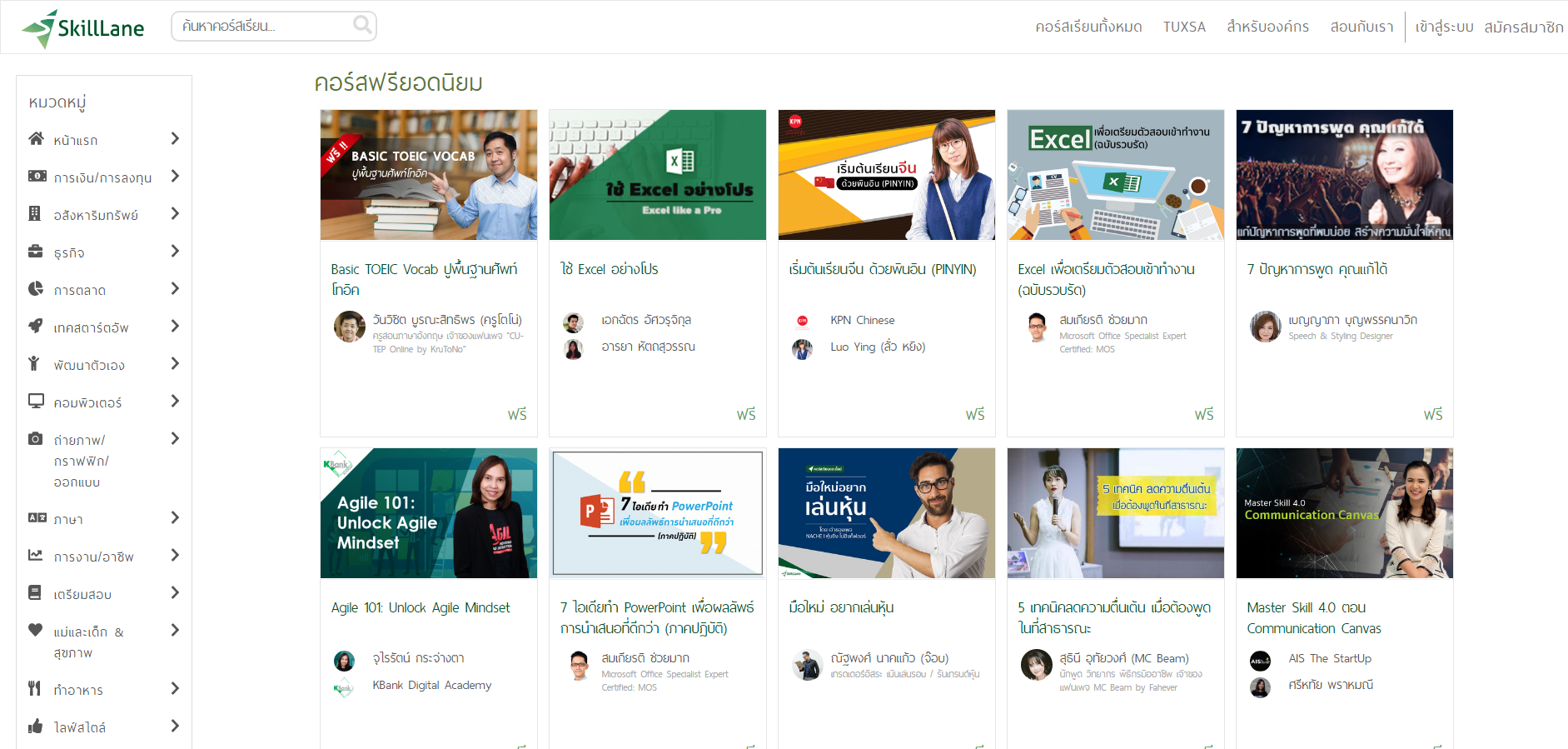
Task: Click the สมัครสมาชิก sign-up link
Action: (x=1524, y=27)
